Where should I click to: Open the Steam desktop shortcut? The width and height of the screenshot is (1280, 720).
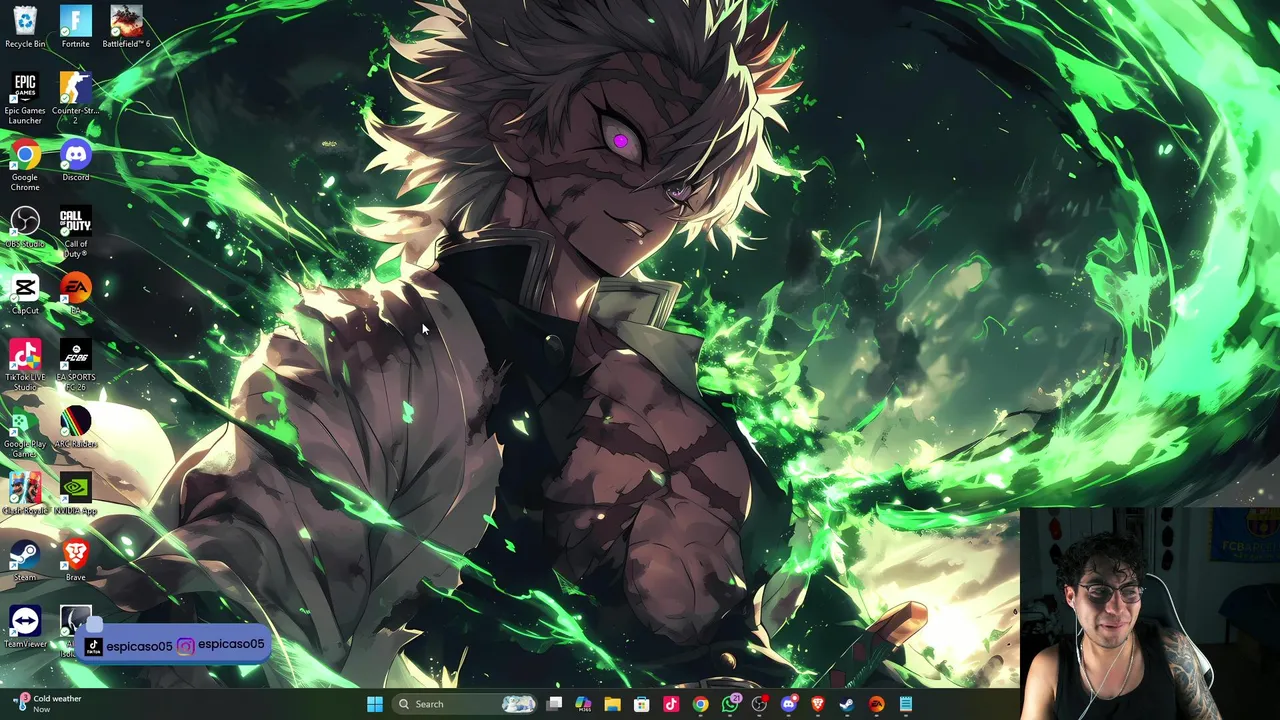click(25, 561)
